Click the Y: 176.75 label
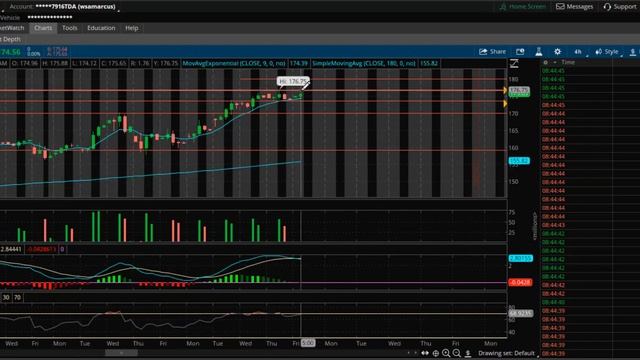This screenshot has height=360, width=640. (166, 63)
